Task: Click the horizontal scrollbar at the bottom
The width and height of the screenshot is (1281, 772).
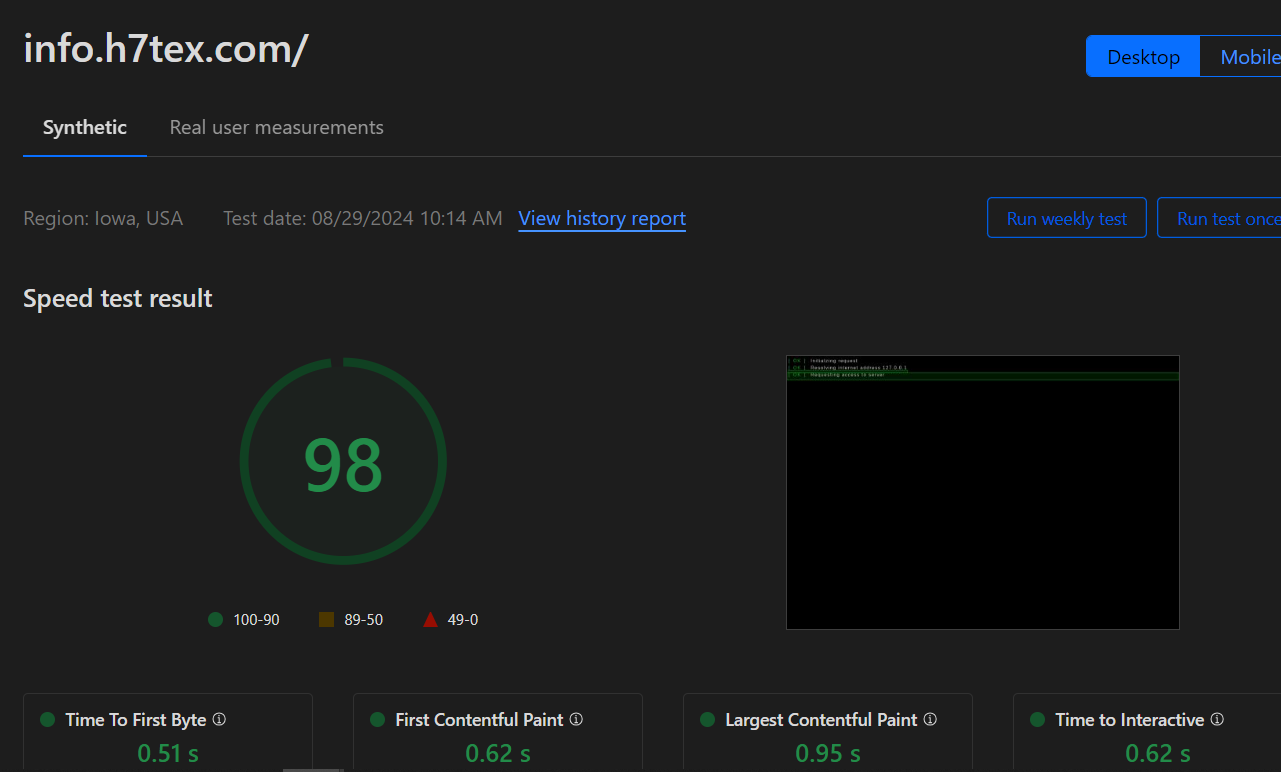Action: 313,769
